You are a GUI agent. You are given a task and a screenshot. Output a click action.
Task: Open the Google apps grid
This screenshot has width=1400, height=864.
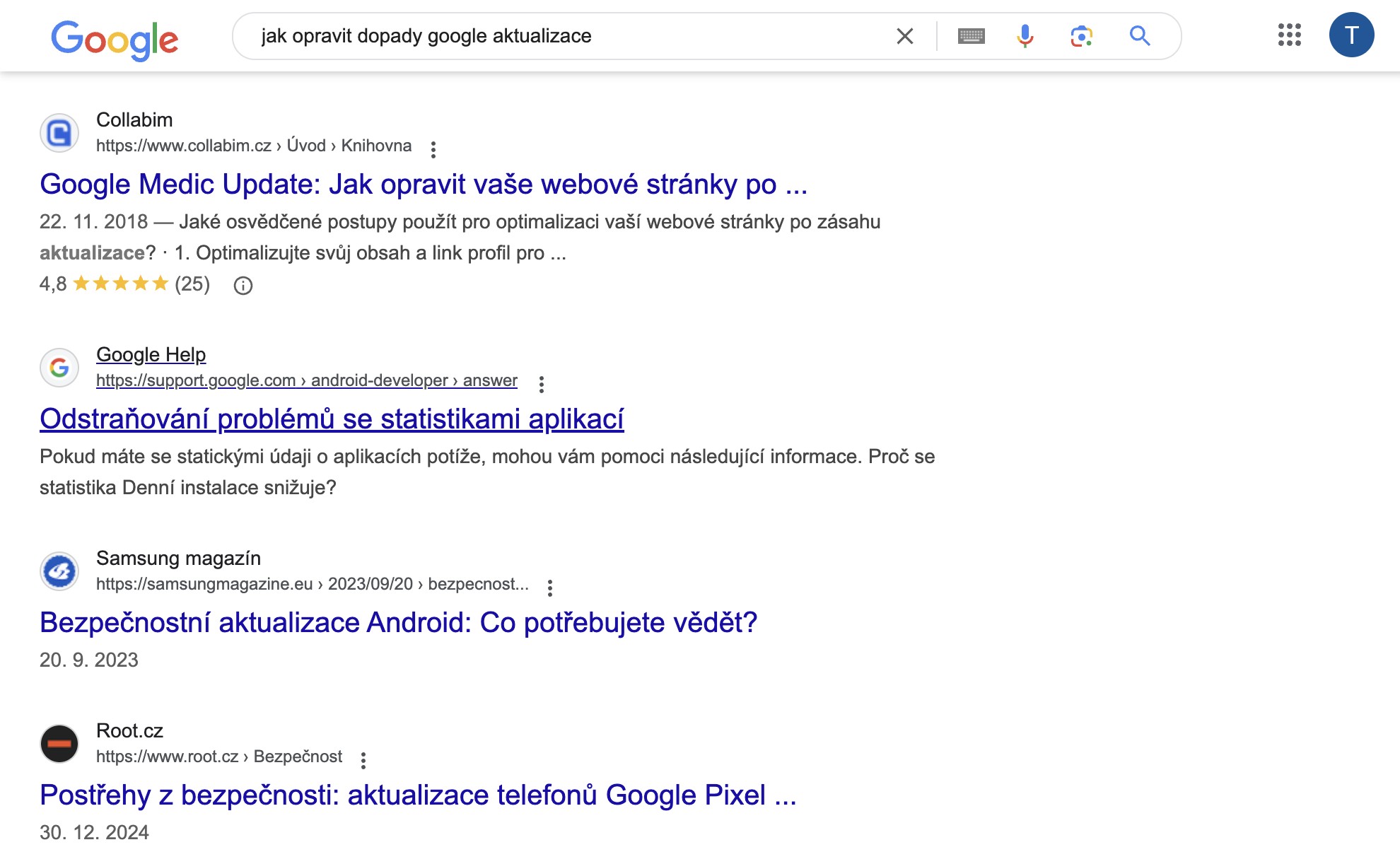(1289, 35)
